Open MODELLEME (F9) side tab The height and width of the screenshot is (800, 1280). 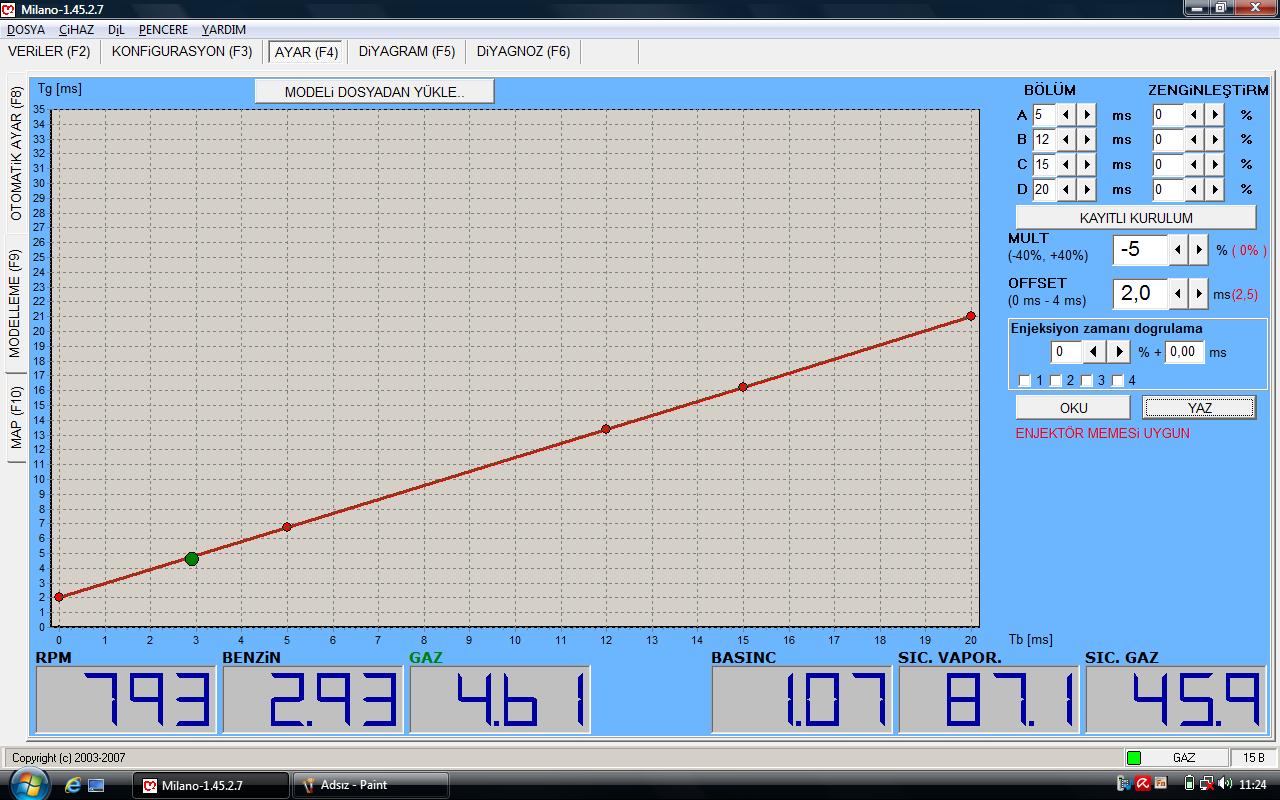click(x=16, y=304)
